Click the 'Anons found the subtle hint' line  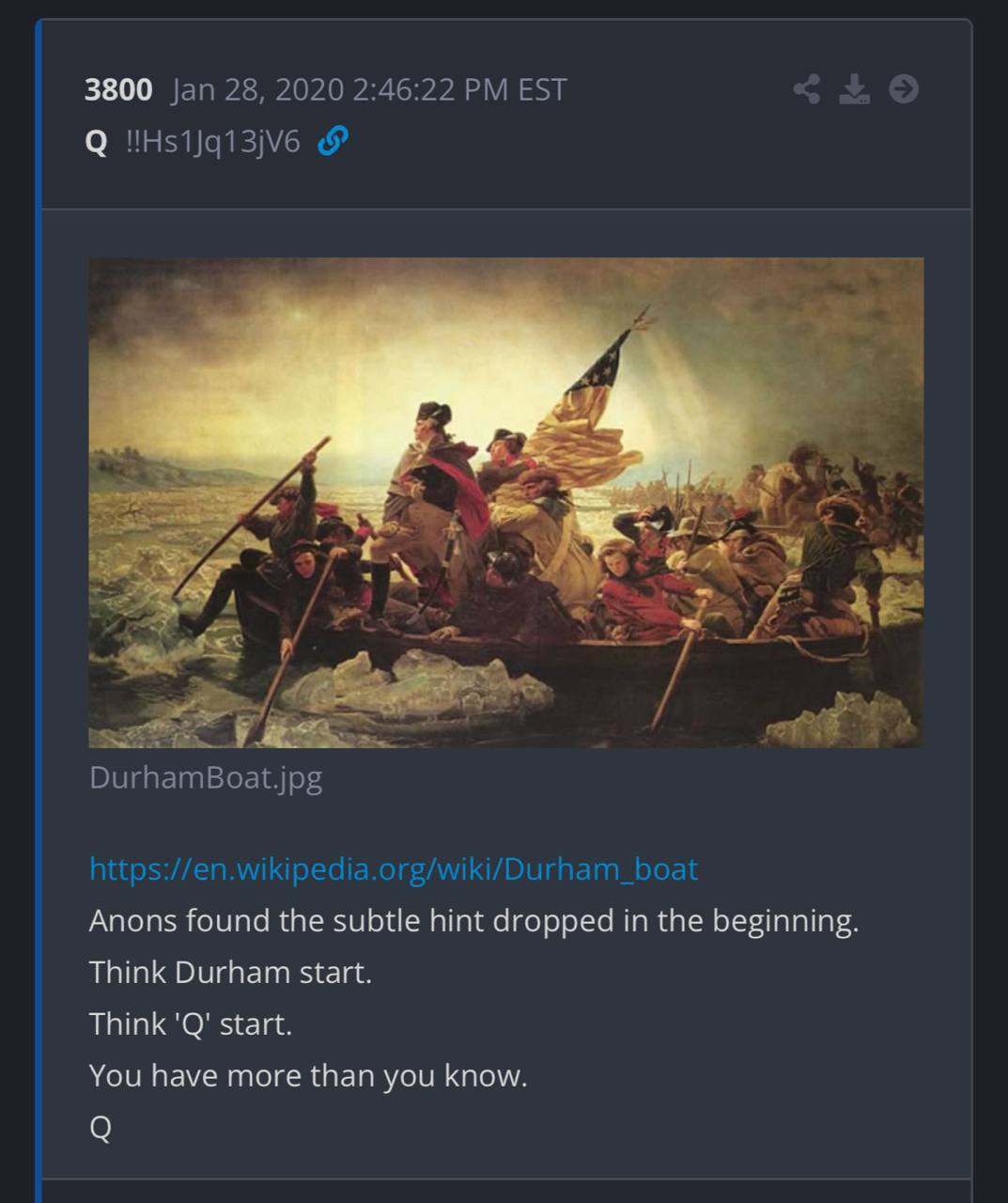474,921
